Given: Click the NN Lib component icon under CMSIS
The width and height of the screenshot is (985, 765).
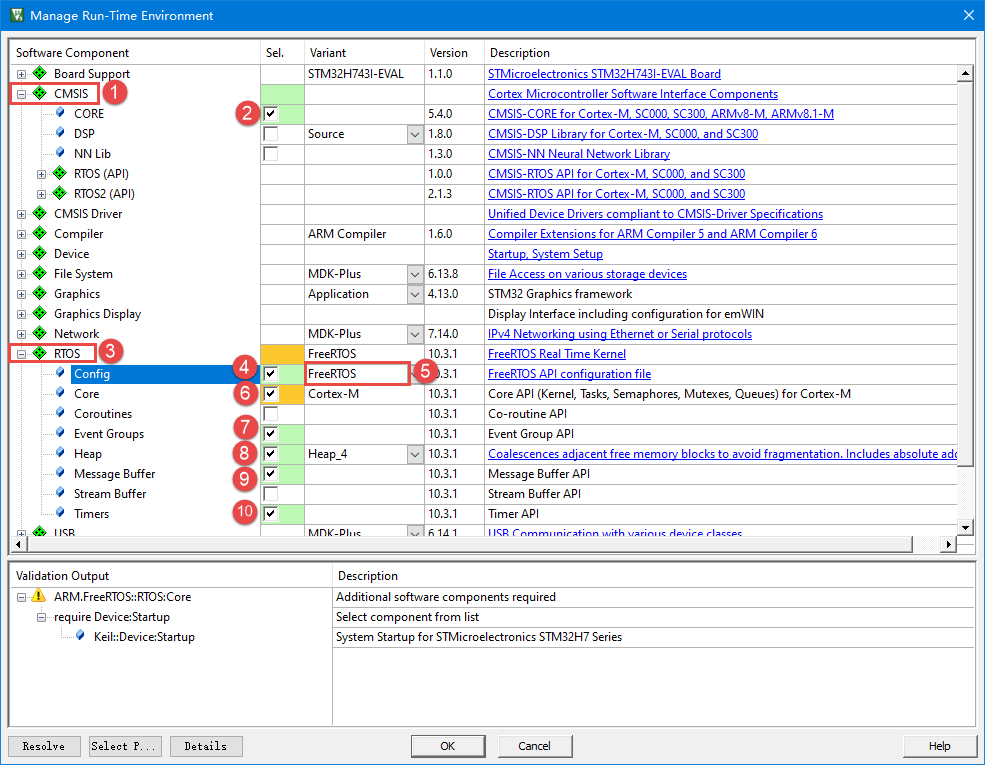Looking at the screenshot, I should (62, 153).
